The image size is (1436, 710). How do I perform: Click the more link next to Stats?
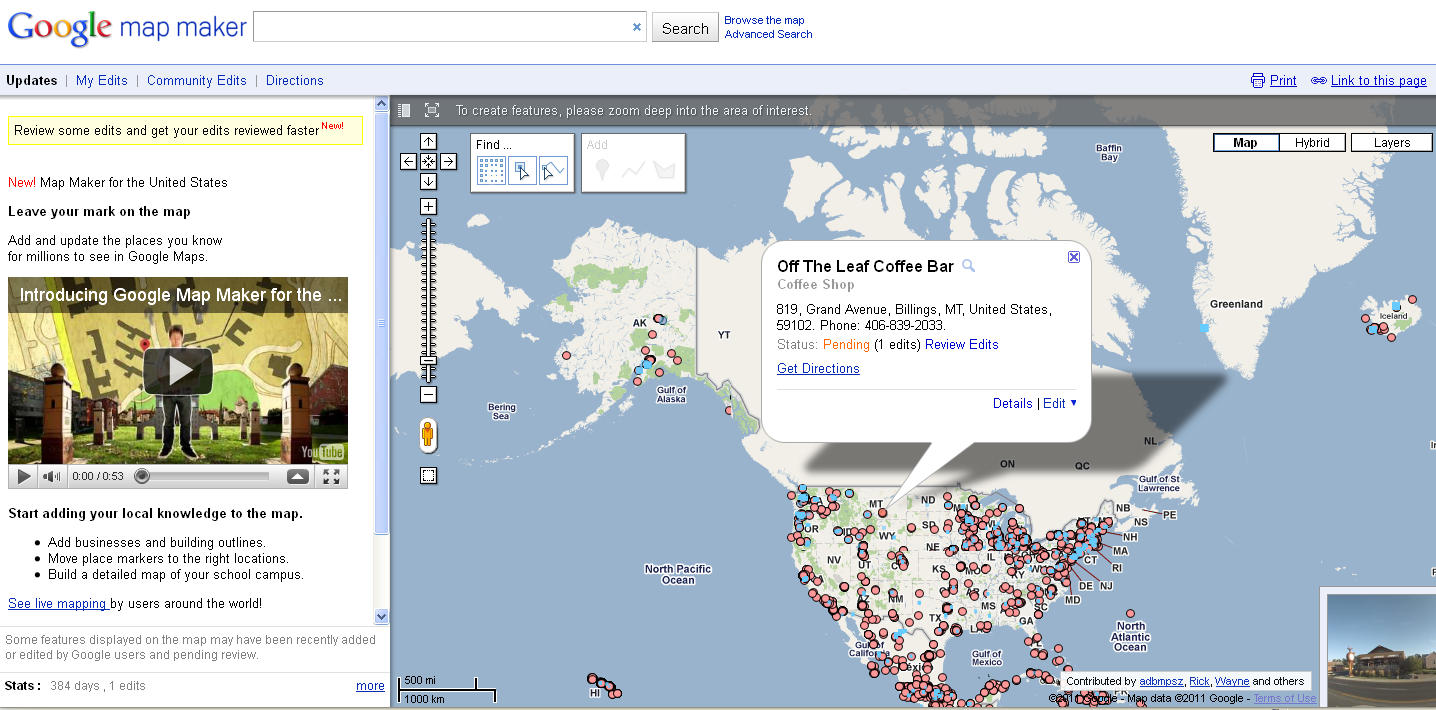370,685
